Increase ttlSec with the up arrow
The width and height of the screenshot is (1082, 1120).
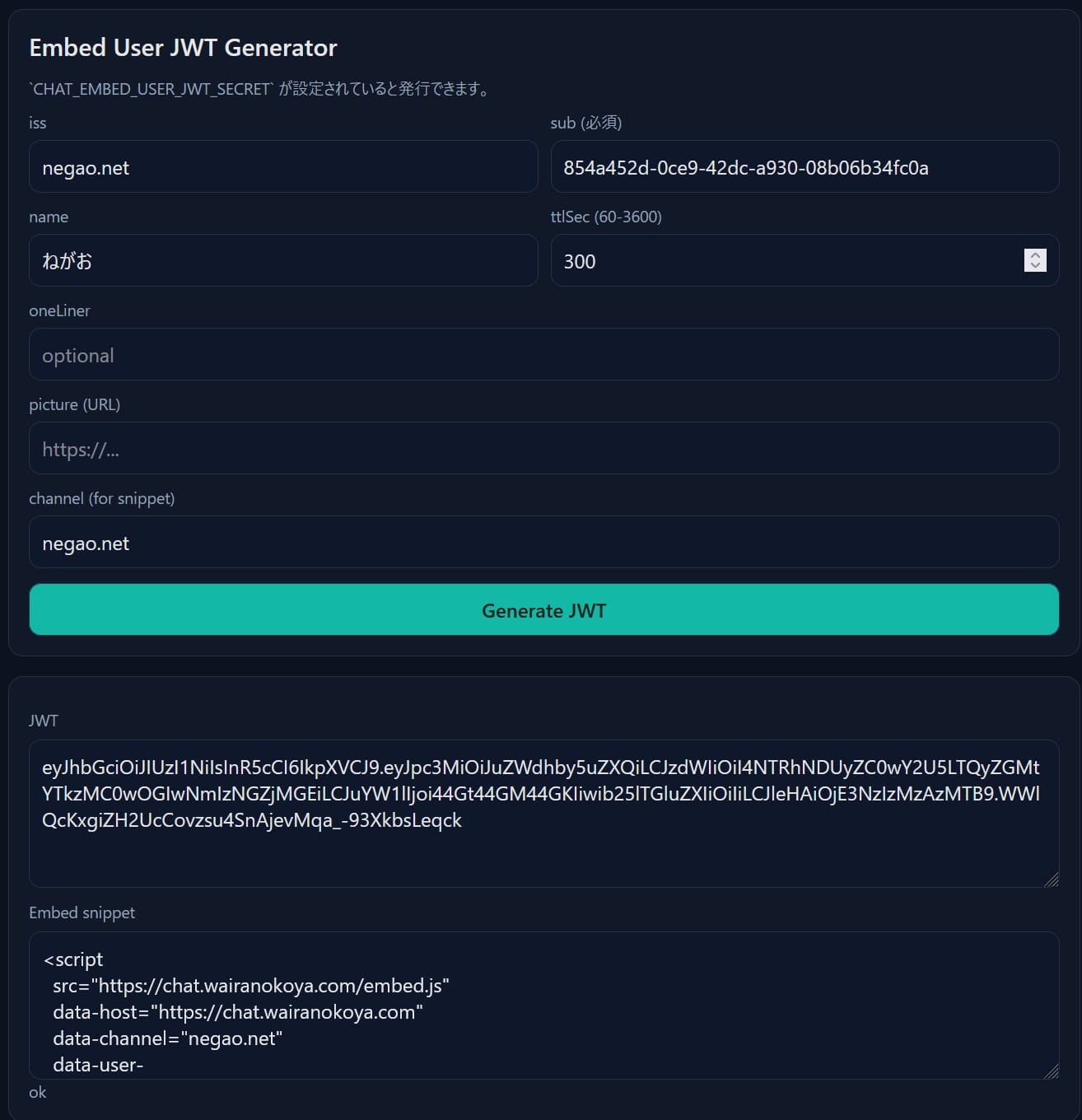pos(1035,255)
